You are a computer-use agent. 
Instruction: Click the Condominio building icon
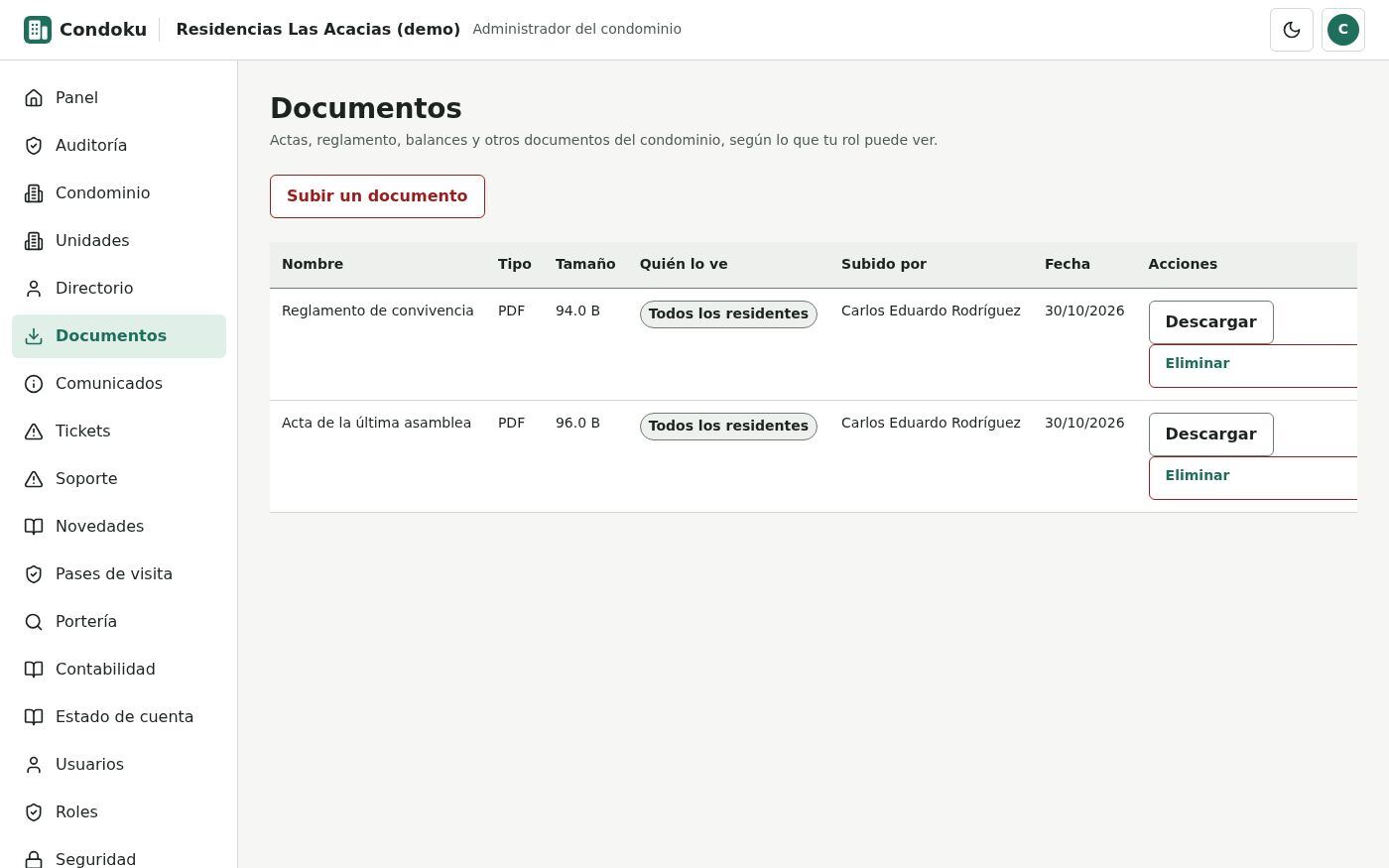point(34,193)
